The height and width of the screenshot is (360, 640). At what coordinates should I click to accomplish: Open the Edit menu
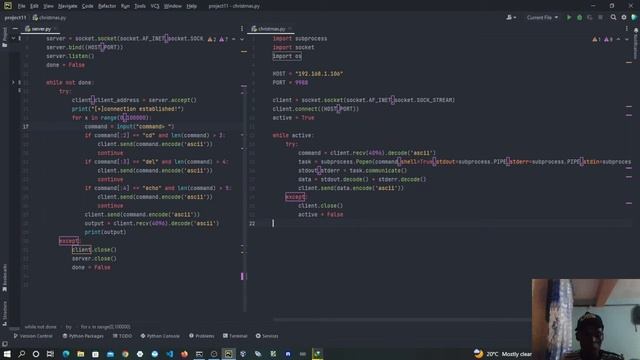pos(34,6)
